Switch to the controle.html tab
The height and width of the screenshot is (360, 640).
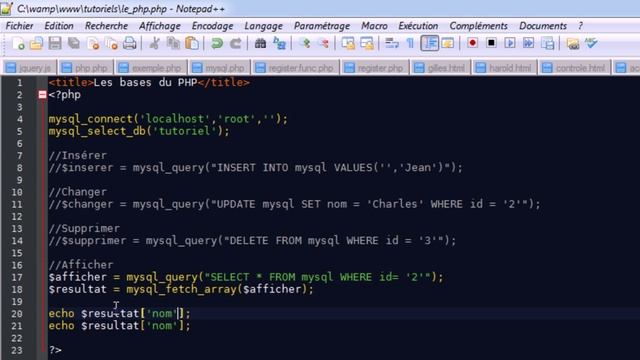(x=575, y=68)
